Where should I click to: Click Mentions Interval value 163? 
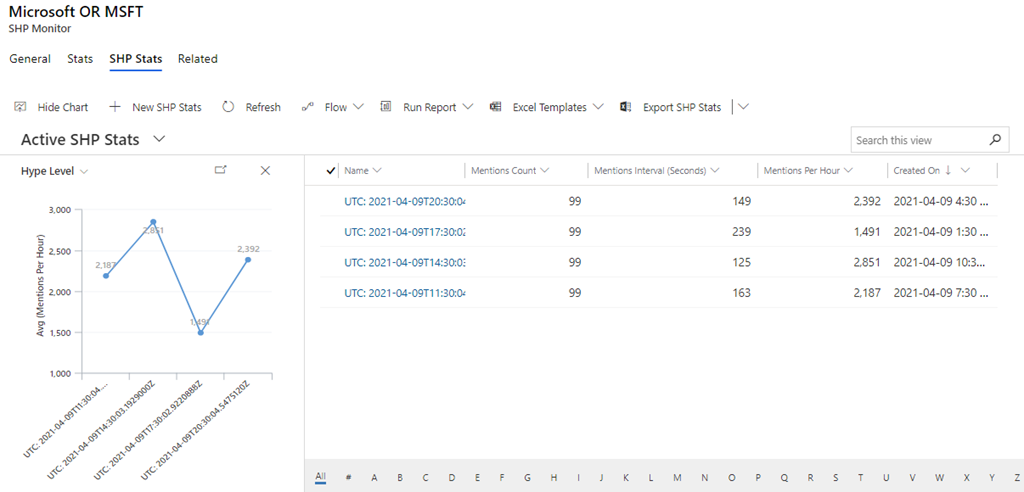742,292
